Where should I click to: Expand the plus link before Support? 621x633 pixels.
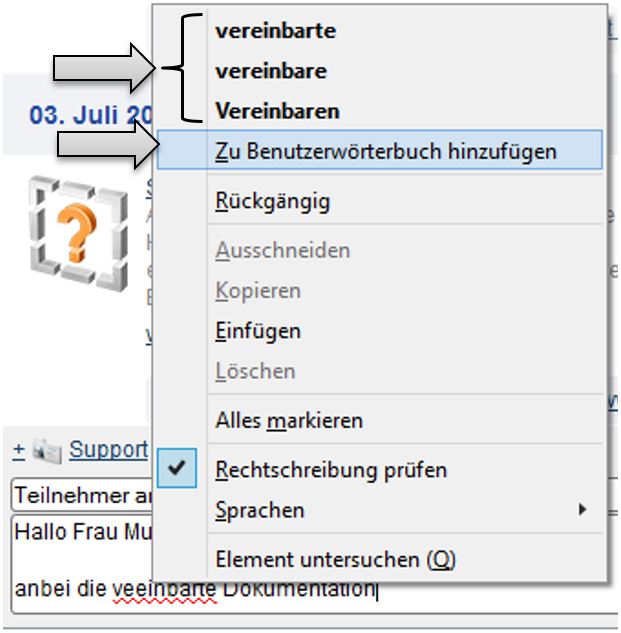click(18, 451)
